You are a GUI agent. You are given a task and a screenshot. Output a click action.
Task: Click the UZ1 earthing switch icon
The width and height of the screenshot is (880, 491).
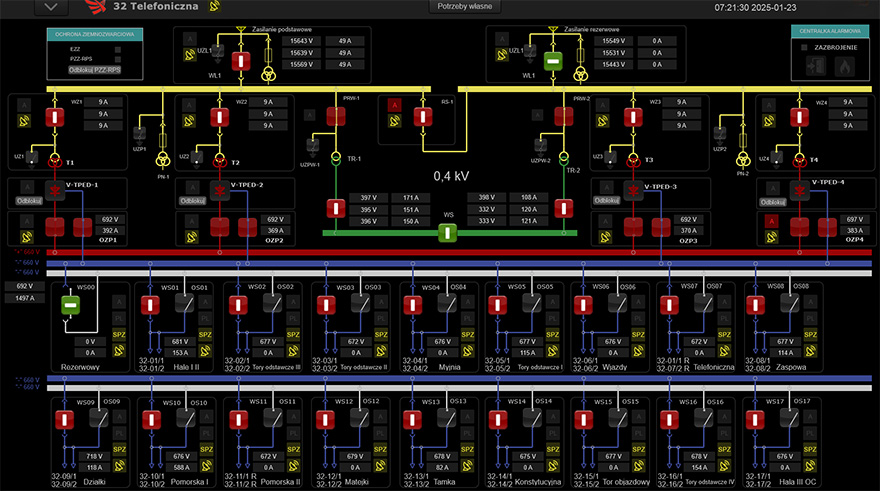coord(32,157)
